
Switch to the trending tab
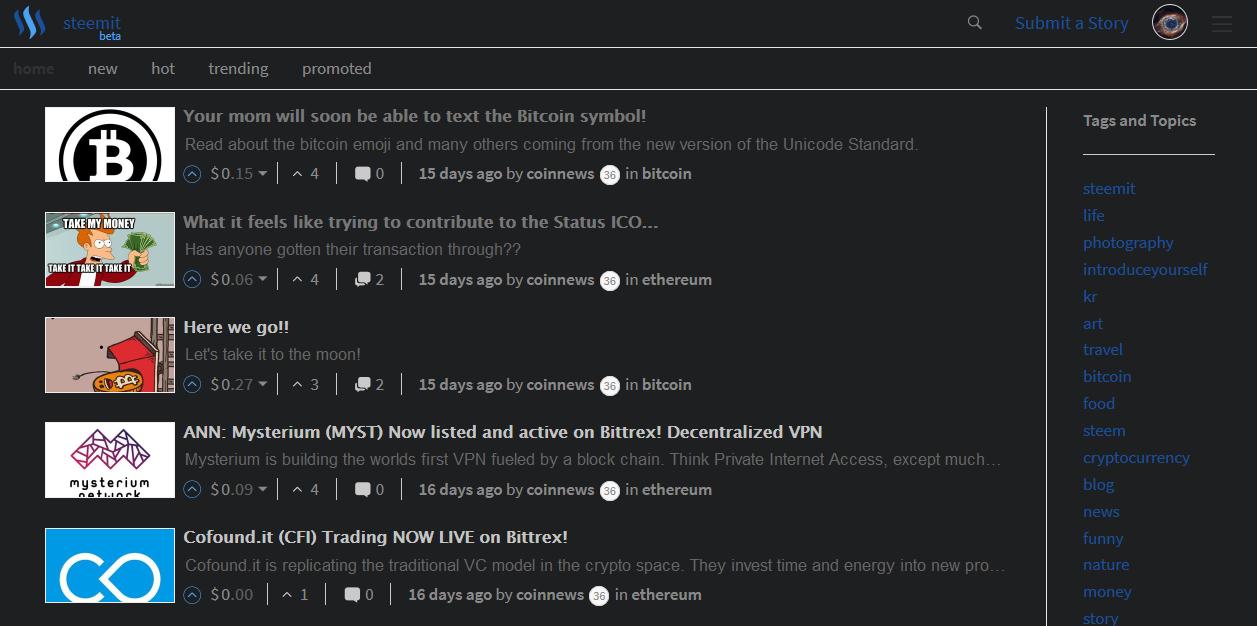point(238,68)
